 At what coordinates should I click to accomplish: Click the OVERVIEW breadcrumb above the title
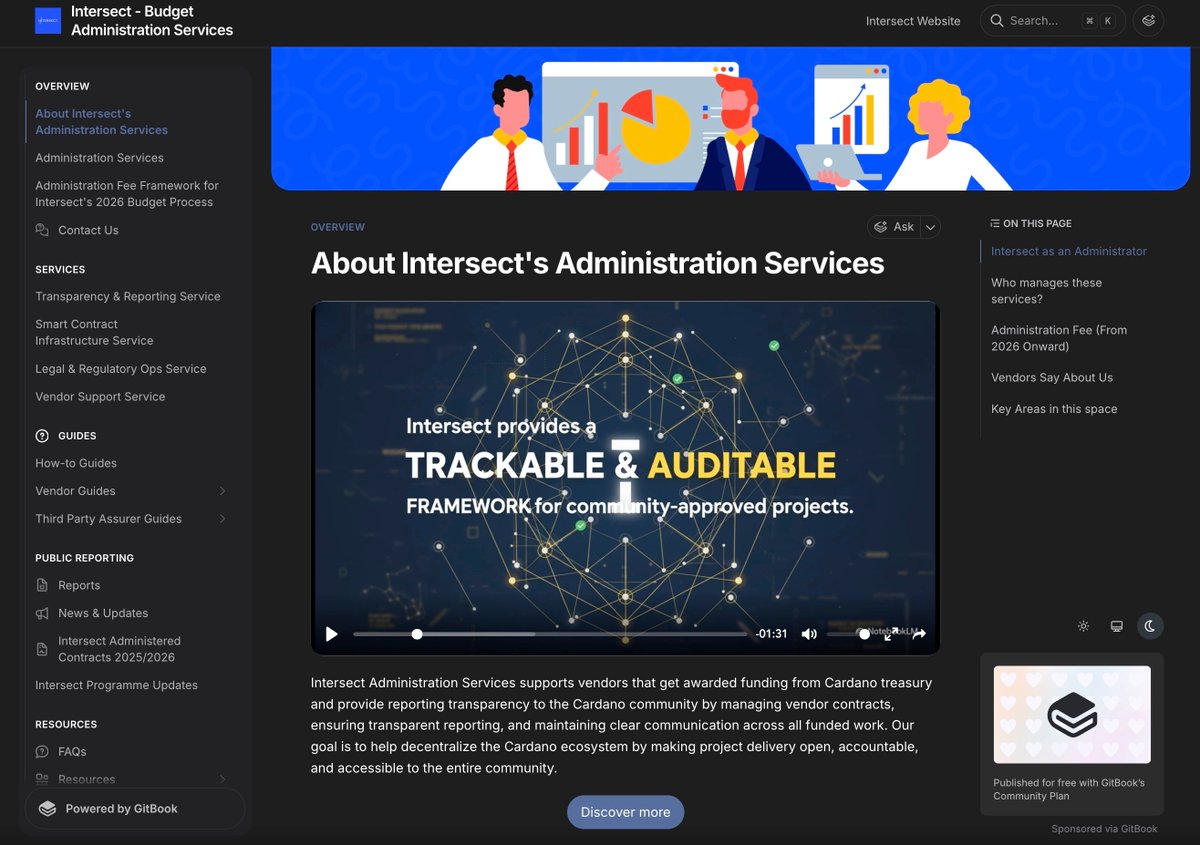tap(338, 227)
